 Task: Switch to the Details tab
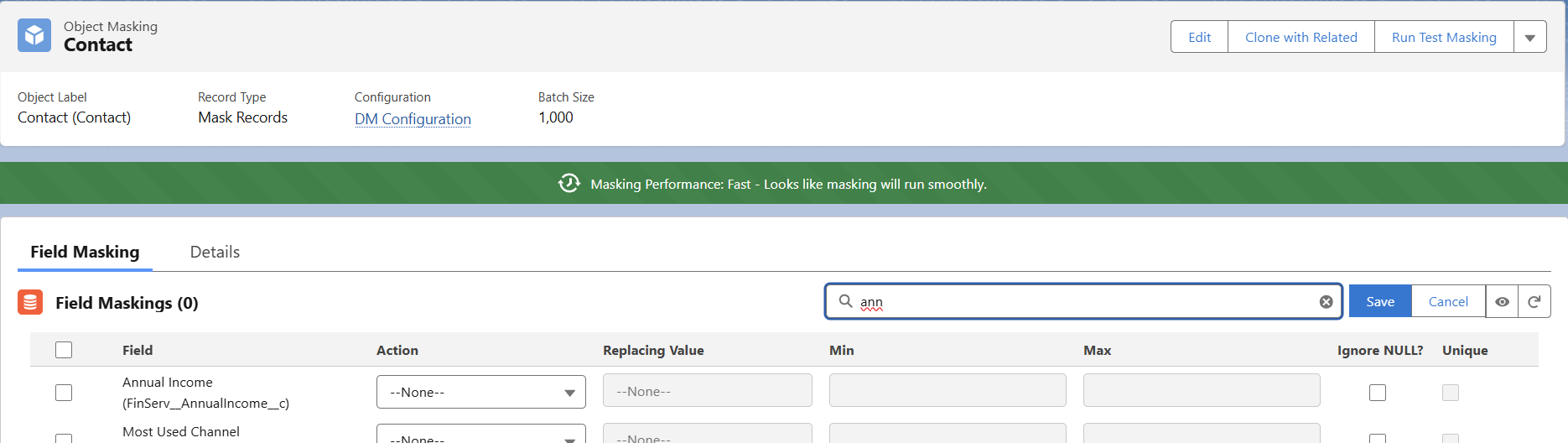point(215,252)
